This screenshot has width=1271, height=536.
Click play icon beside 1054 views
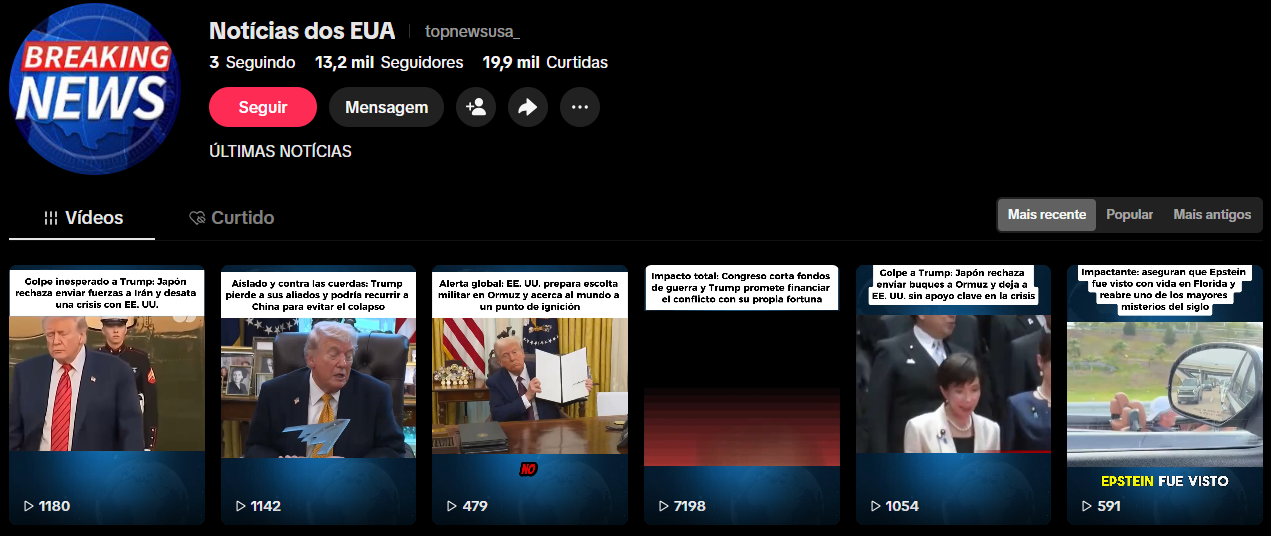pos(875,506)
